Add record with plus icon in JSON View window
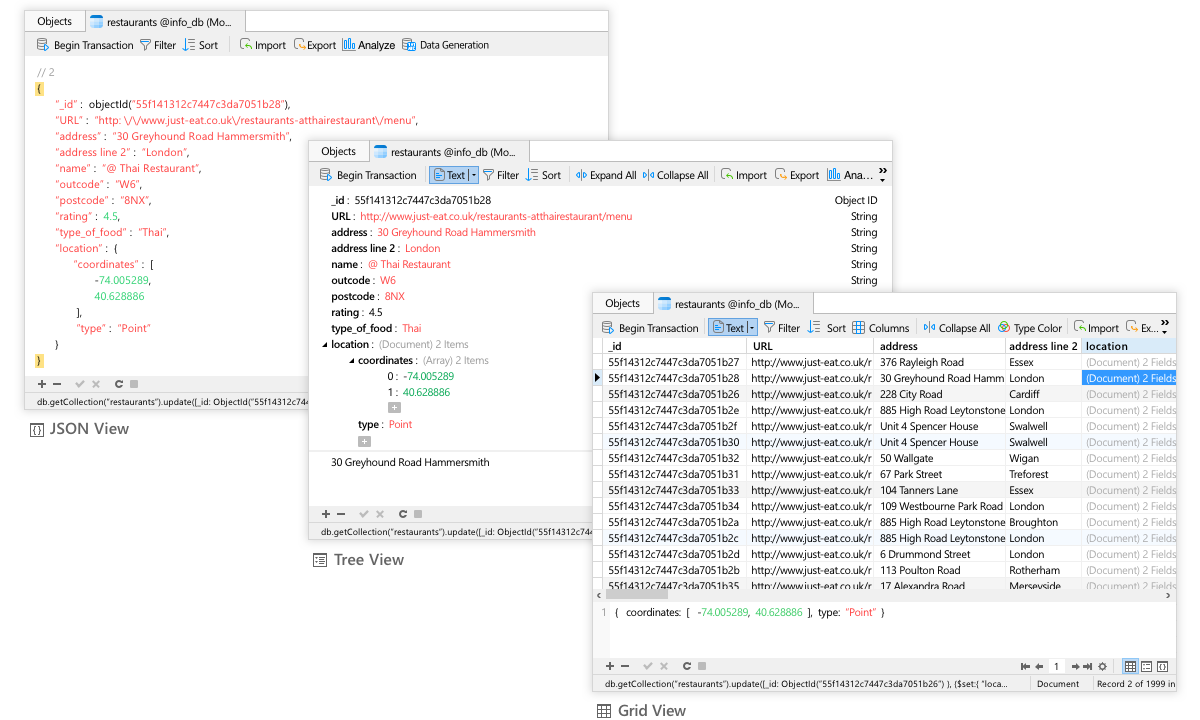This screenshot has width=1200, height=720. 42,384
